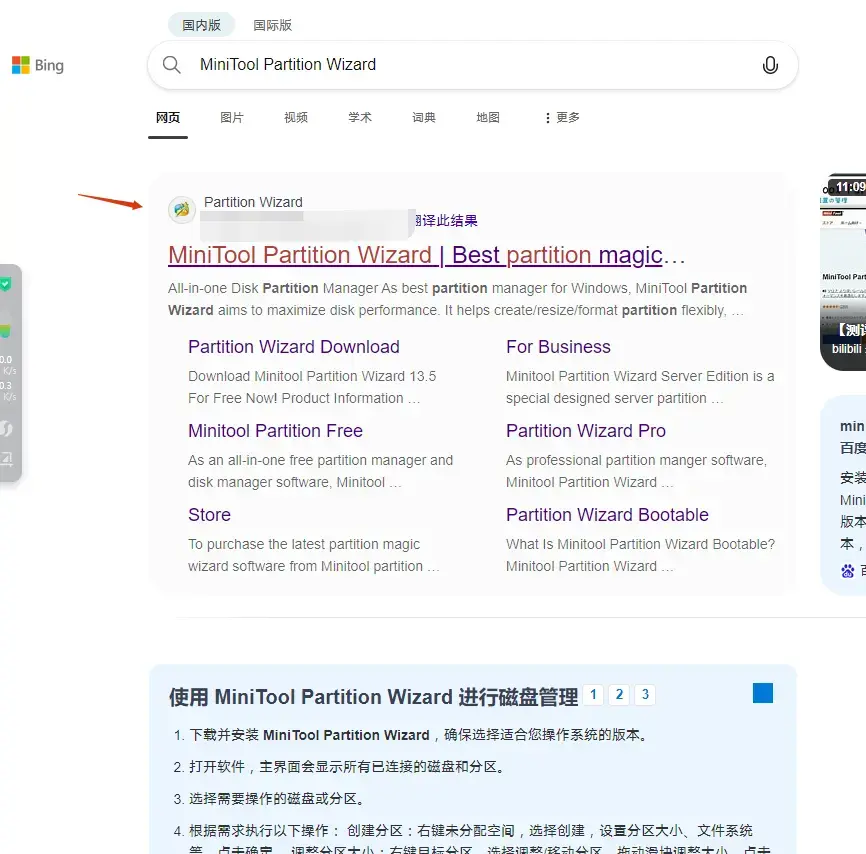Open the Store sitelink
This screenshot has height=854, width=866.
(209, 515)
